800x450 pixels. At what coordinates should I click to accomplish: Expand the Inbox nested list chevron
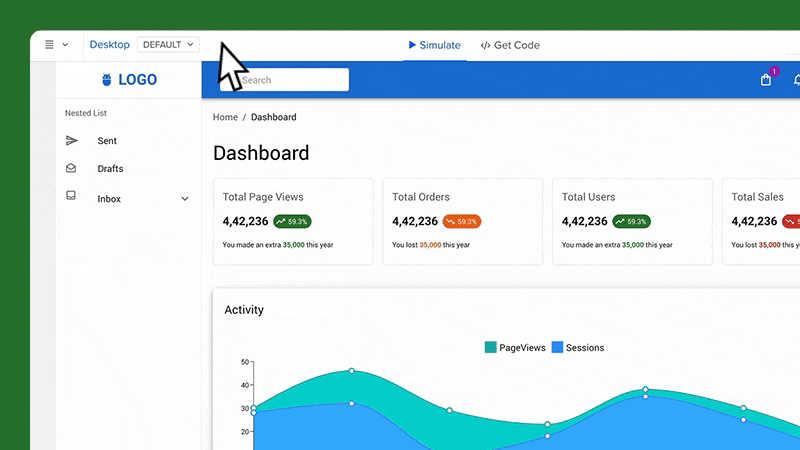185,199
